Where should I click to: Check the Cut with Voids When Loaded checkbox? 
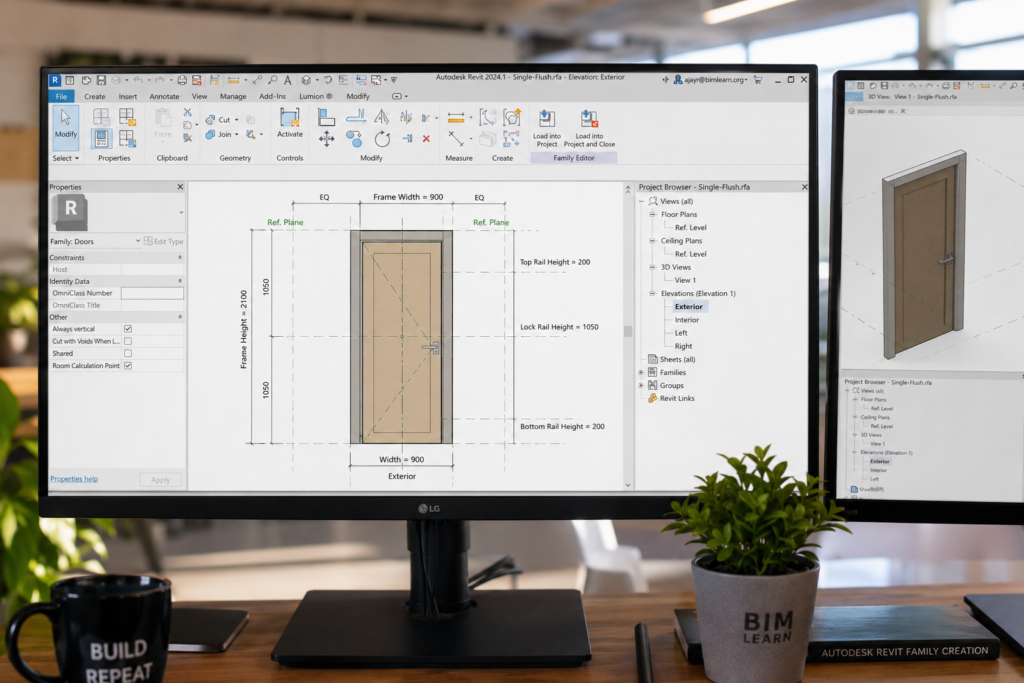click(128, 341)
